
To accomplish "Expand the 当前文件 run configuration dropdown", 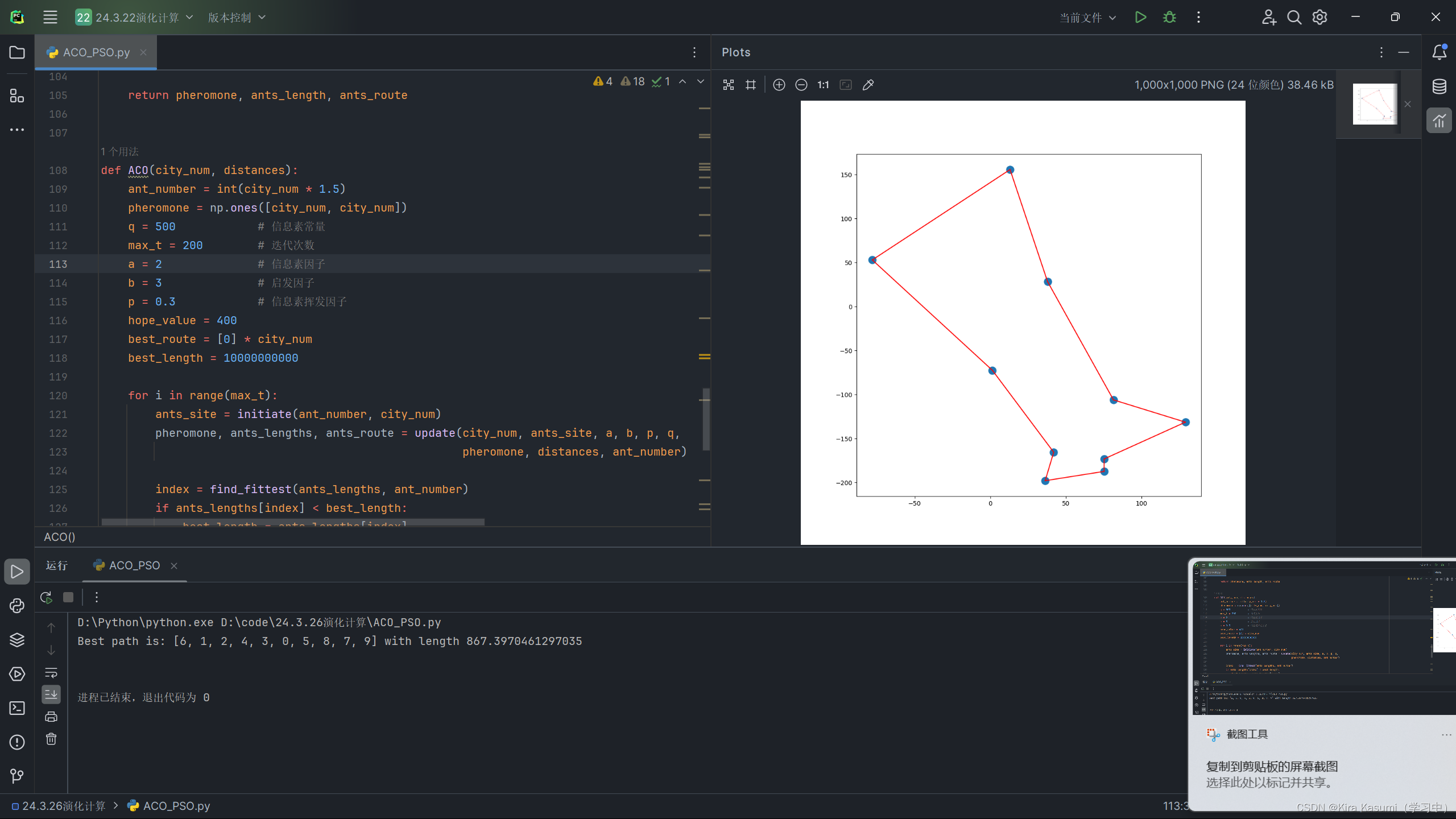I will click(1087, 17).
